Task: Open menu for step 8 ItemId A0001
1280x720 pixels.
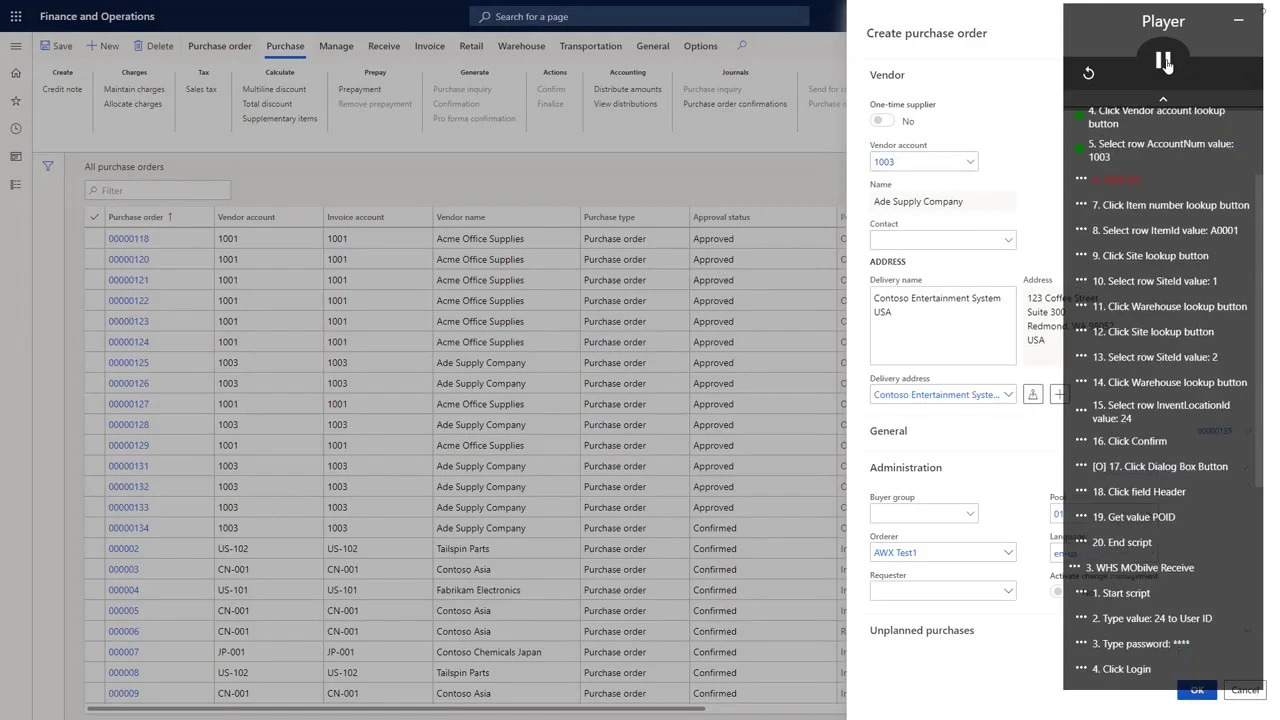Action: (x=1081, y=229)
